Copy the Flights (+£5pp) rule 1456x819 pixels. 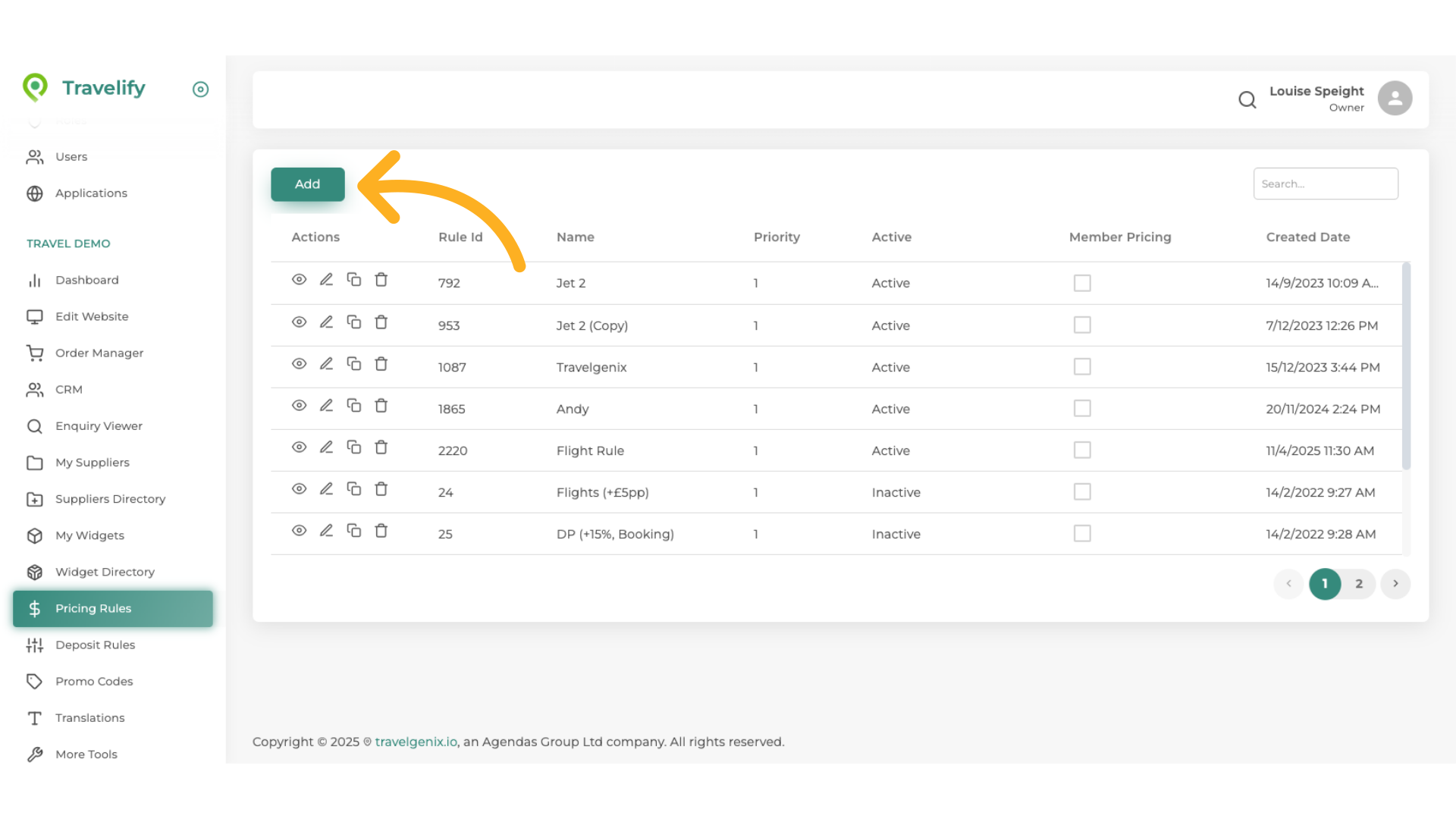pos(353,489)
